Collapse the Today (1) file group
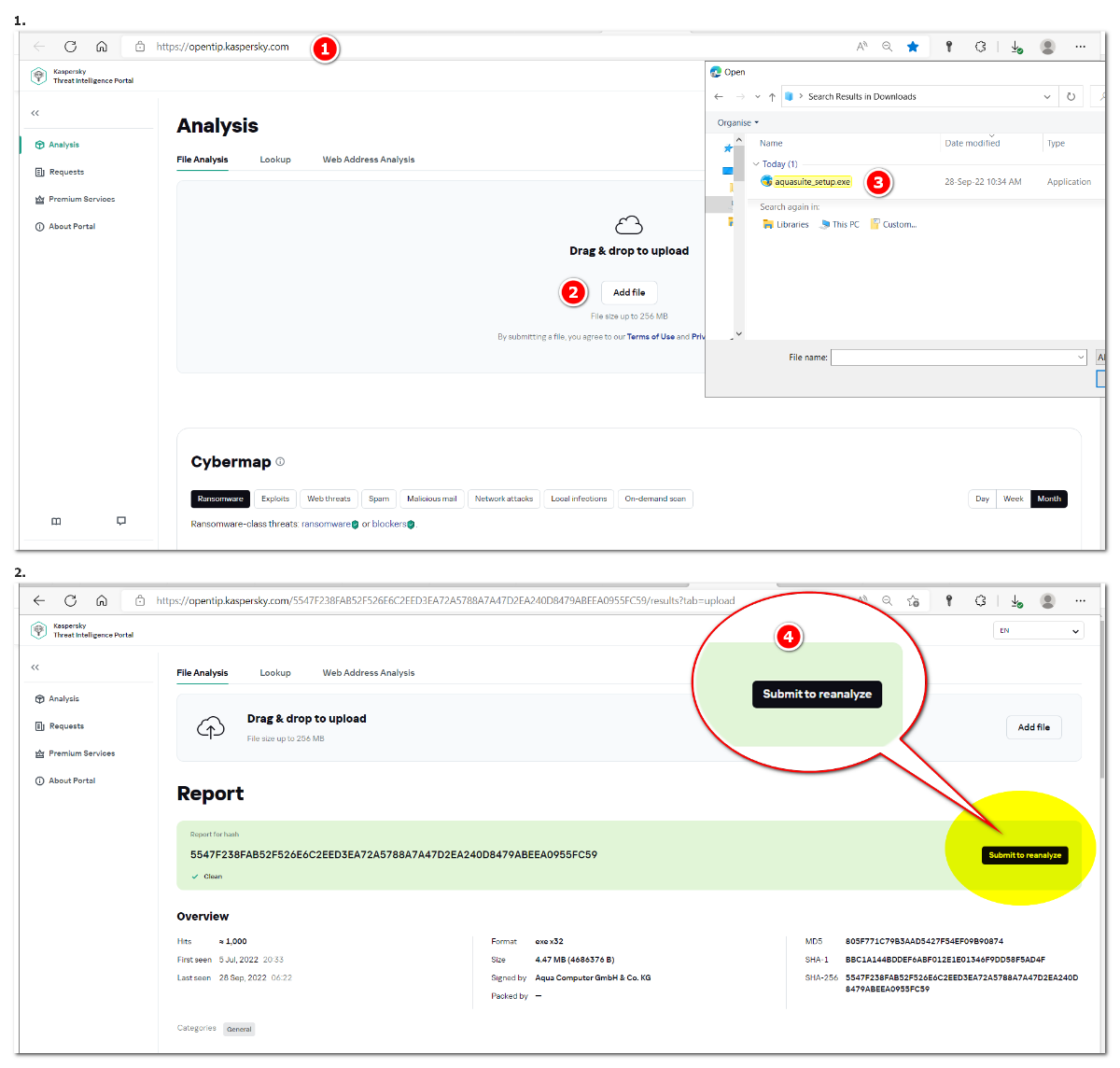This screenshot has width=1120, height=1068. coord(756,164)
